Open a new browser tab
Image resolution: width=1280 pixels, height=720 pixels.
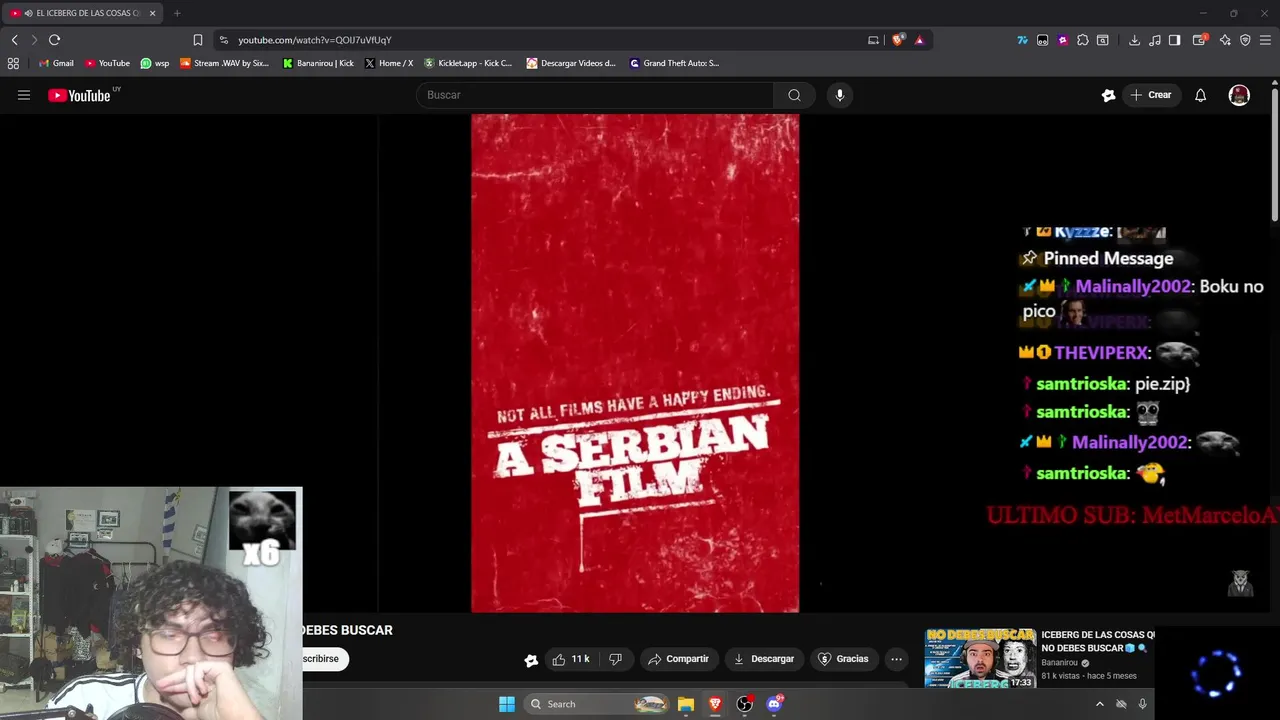(x=177, y=13)
